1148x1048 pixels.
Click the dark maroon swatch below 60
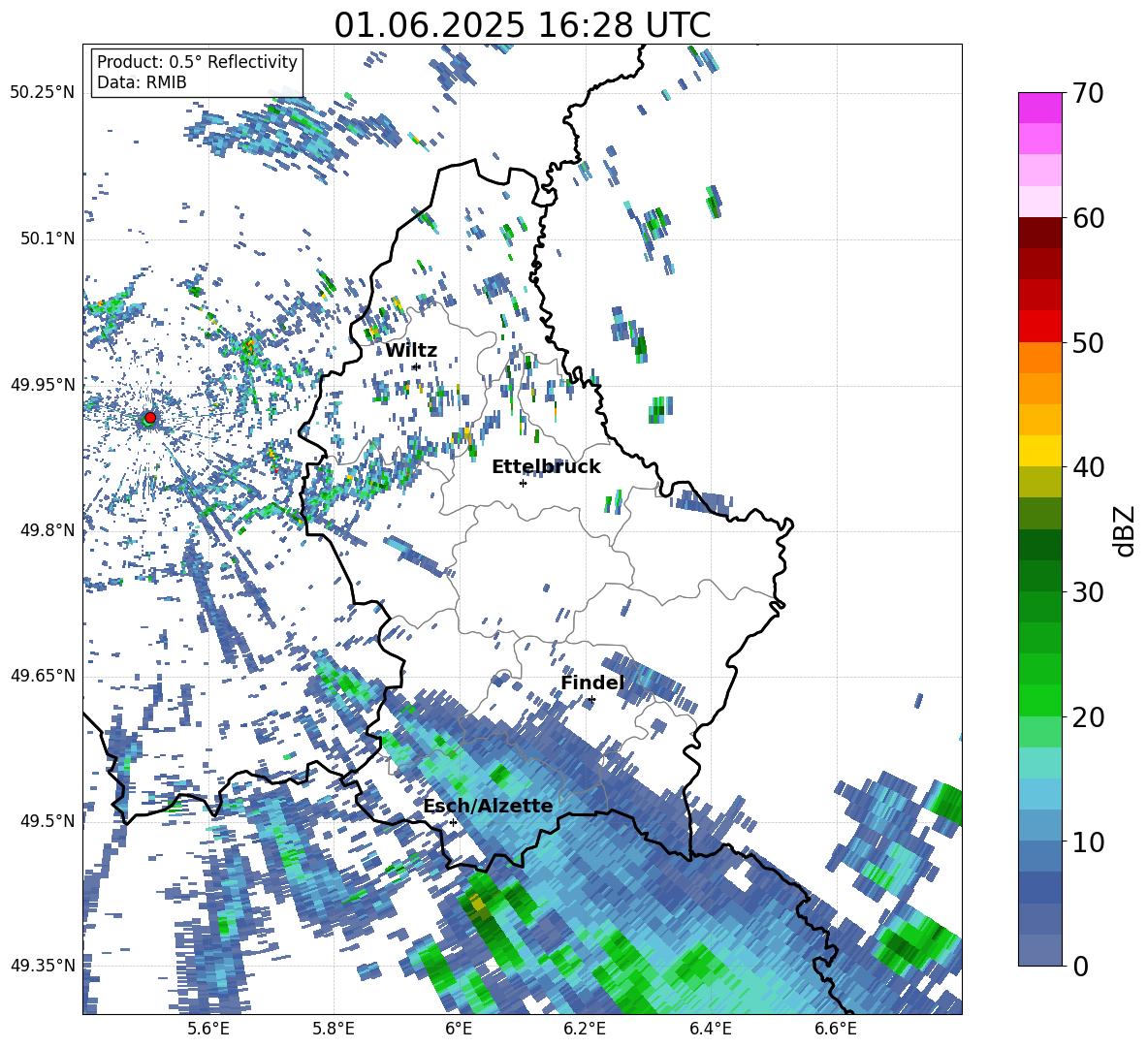tap(1039, 233)
